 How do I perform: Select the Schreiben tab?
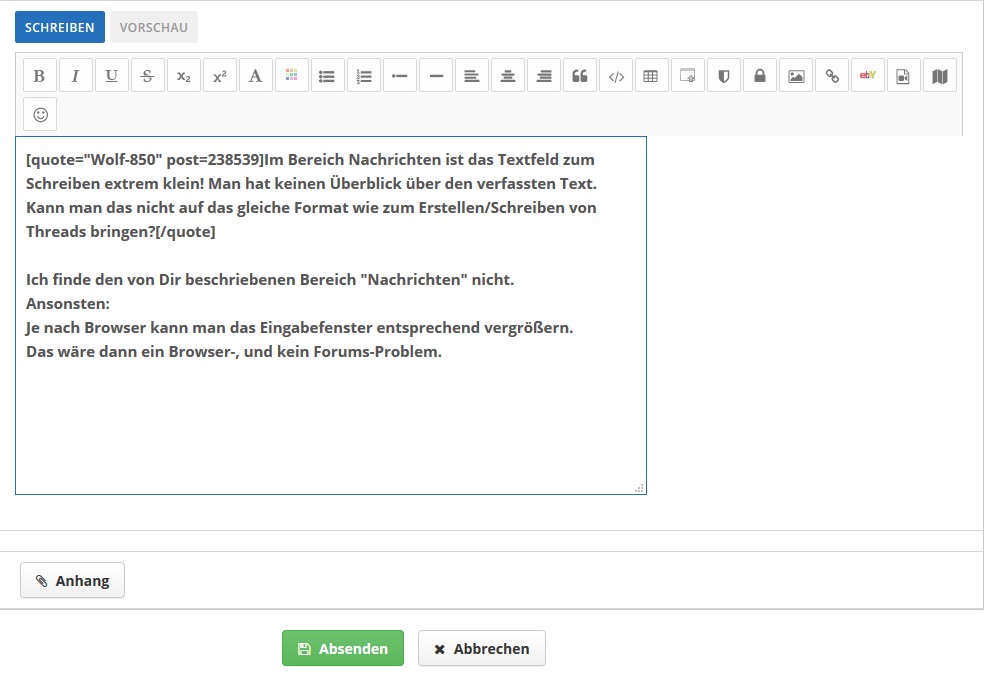60,27
